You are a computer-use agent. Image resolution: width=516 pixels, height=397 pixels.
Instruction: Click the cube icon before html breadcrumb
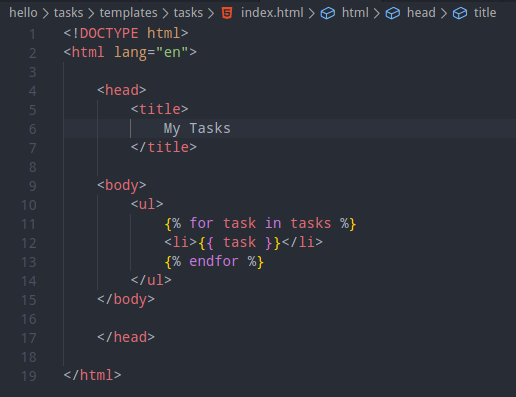point(328,13)
